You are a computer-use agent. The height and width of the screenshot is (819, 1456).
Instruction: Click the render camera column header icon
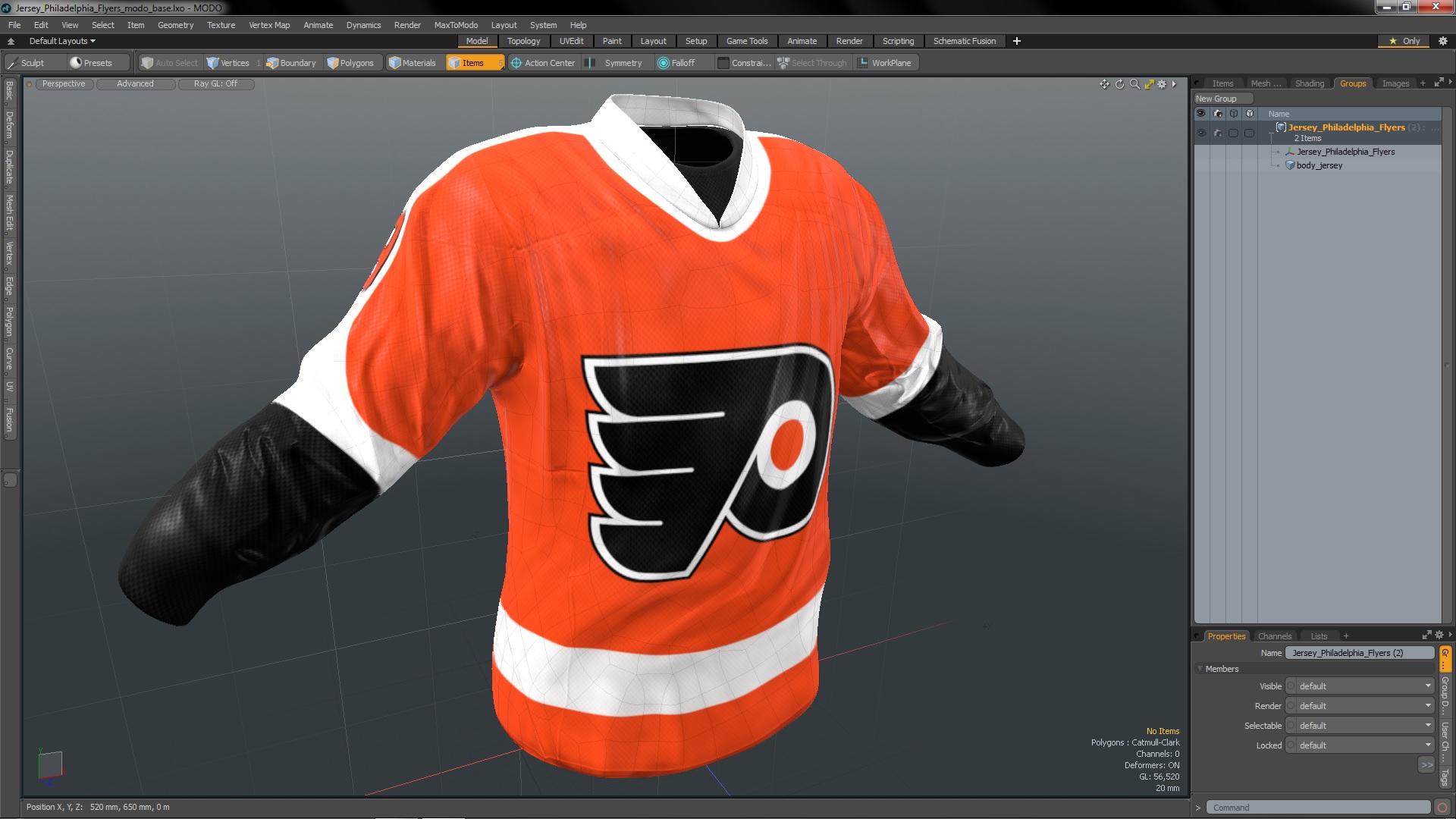pos(1218,114)
